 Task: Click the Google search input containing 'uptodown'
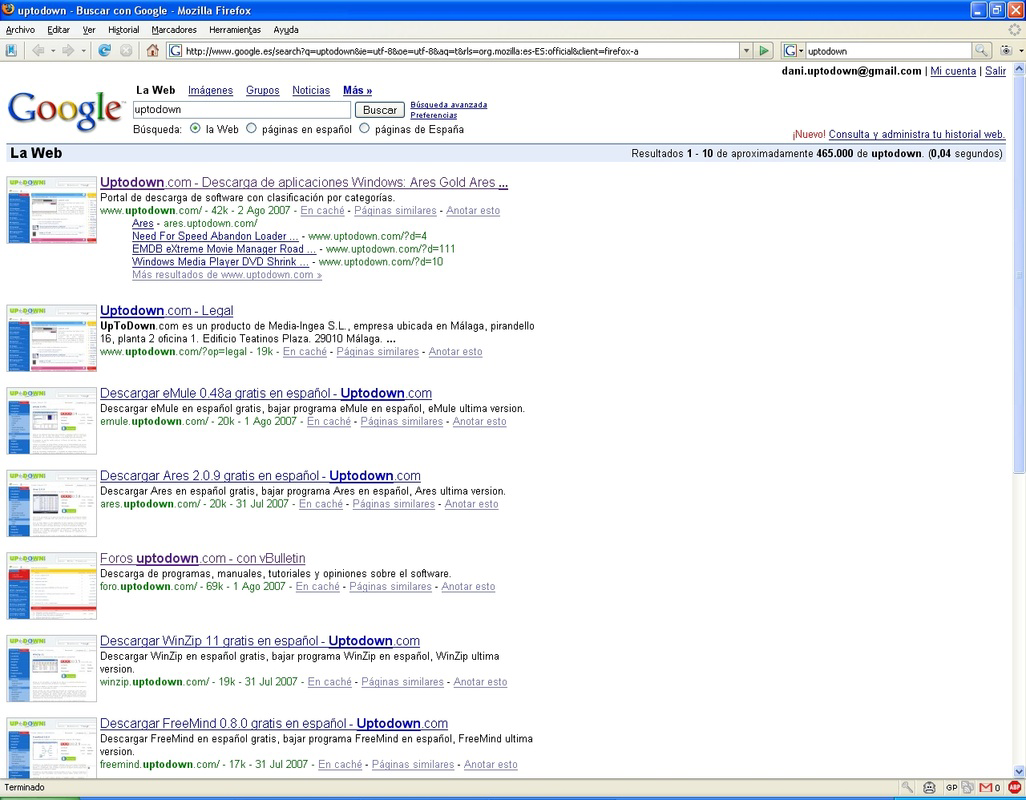[x=241, y=110]
